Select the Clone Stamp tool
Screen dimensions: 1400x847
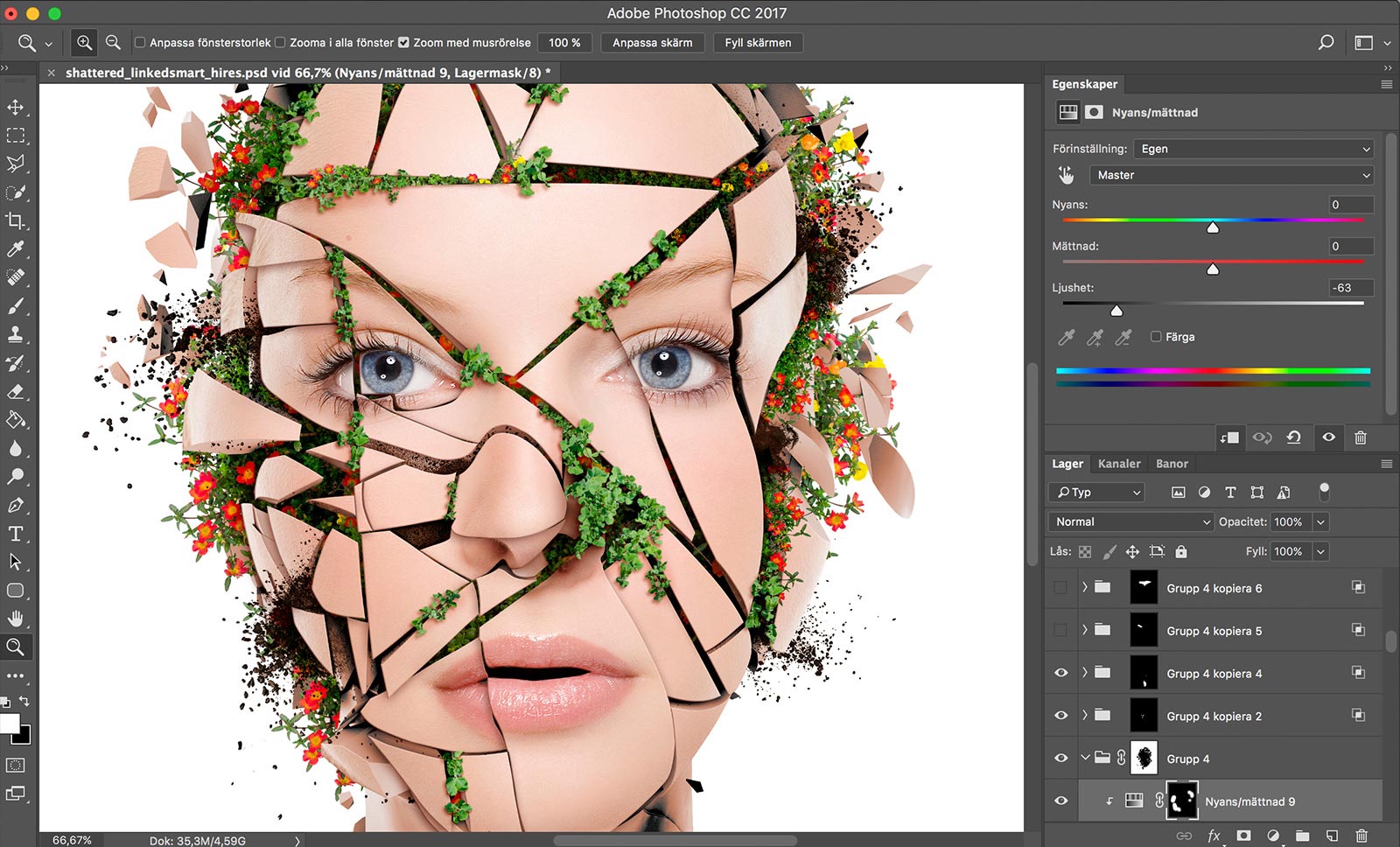(16, 334)
